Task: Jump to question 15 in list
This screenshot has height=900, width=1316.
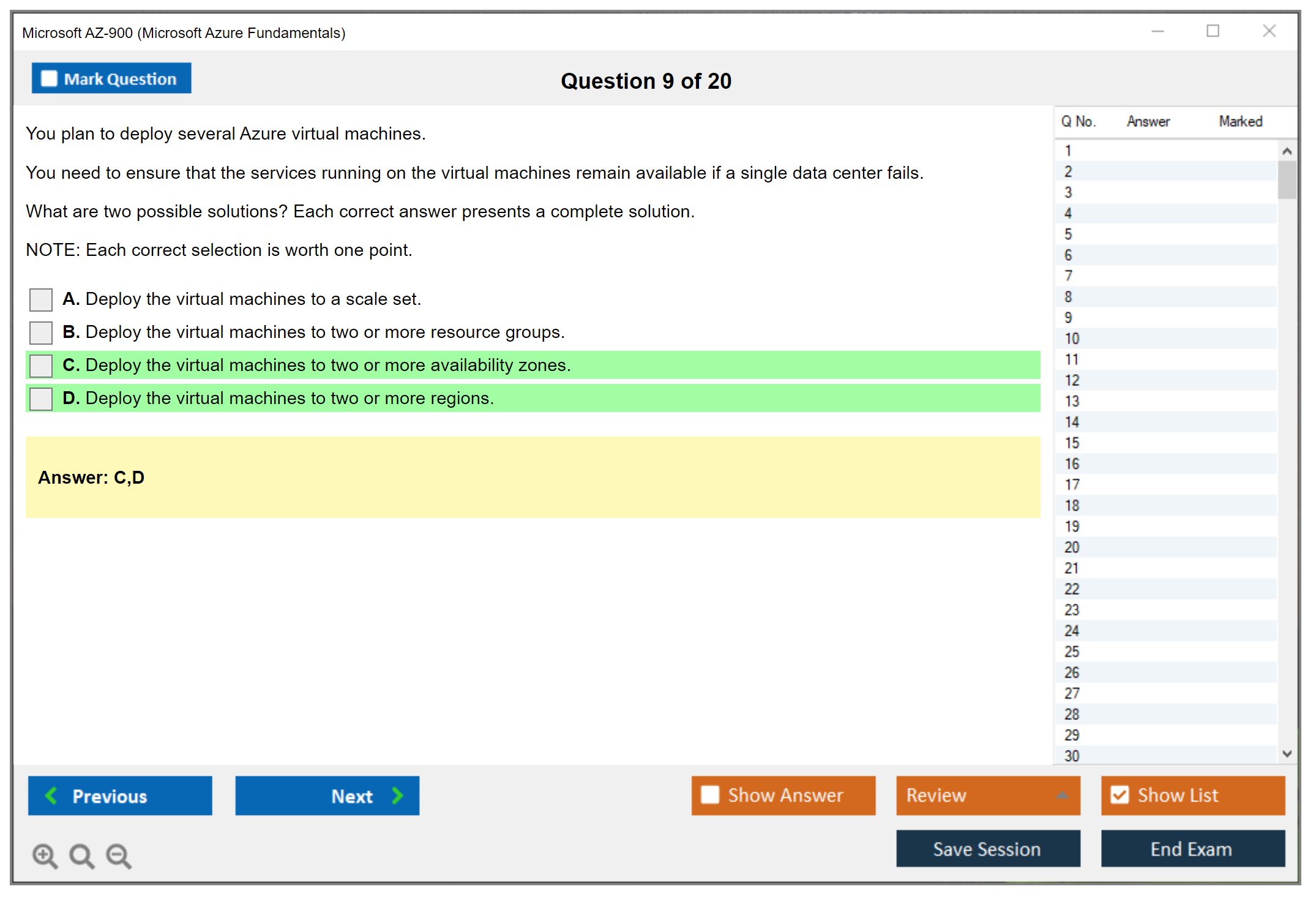Action: pyautogui.click(x=1072, y=443)
